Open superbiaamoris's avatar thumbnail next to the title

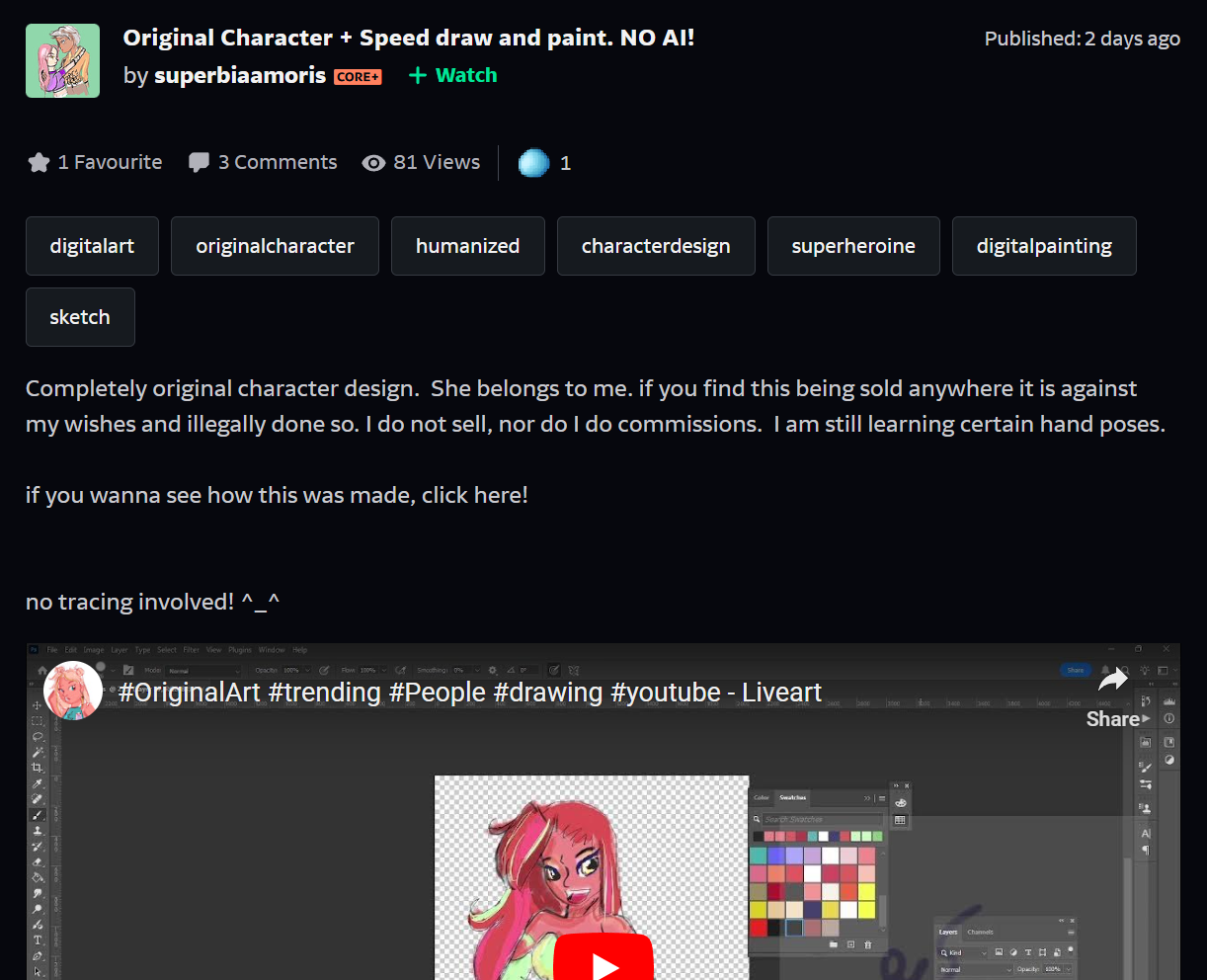point(62,60)
